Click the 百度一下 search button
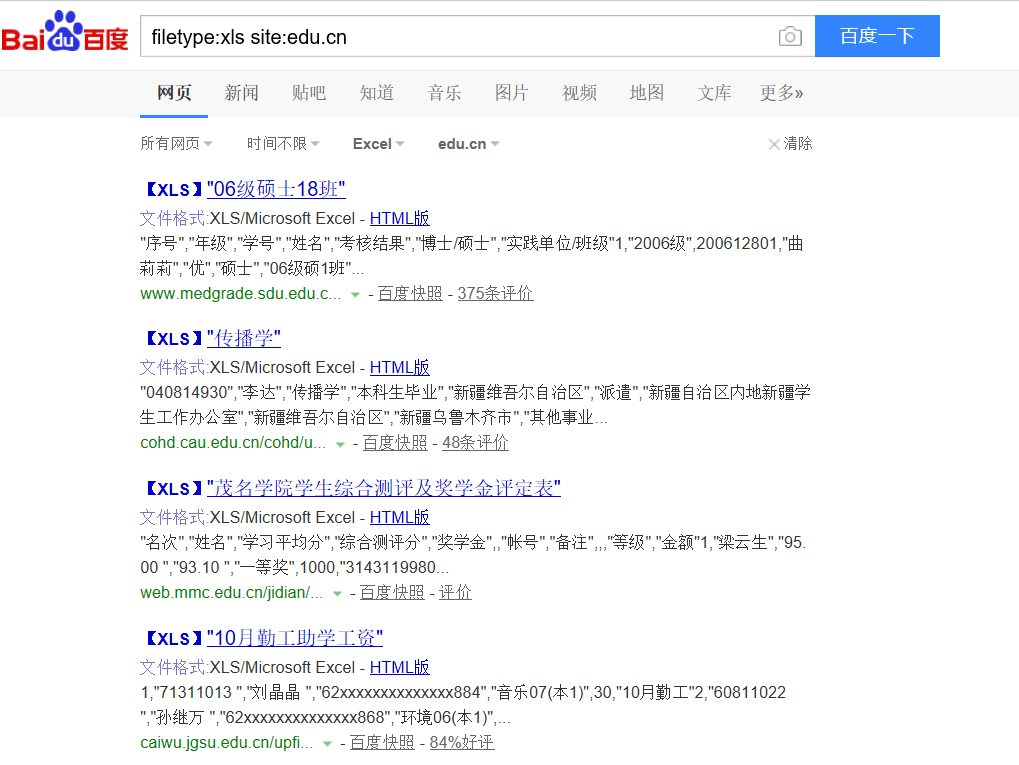 877,36
